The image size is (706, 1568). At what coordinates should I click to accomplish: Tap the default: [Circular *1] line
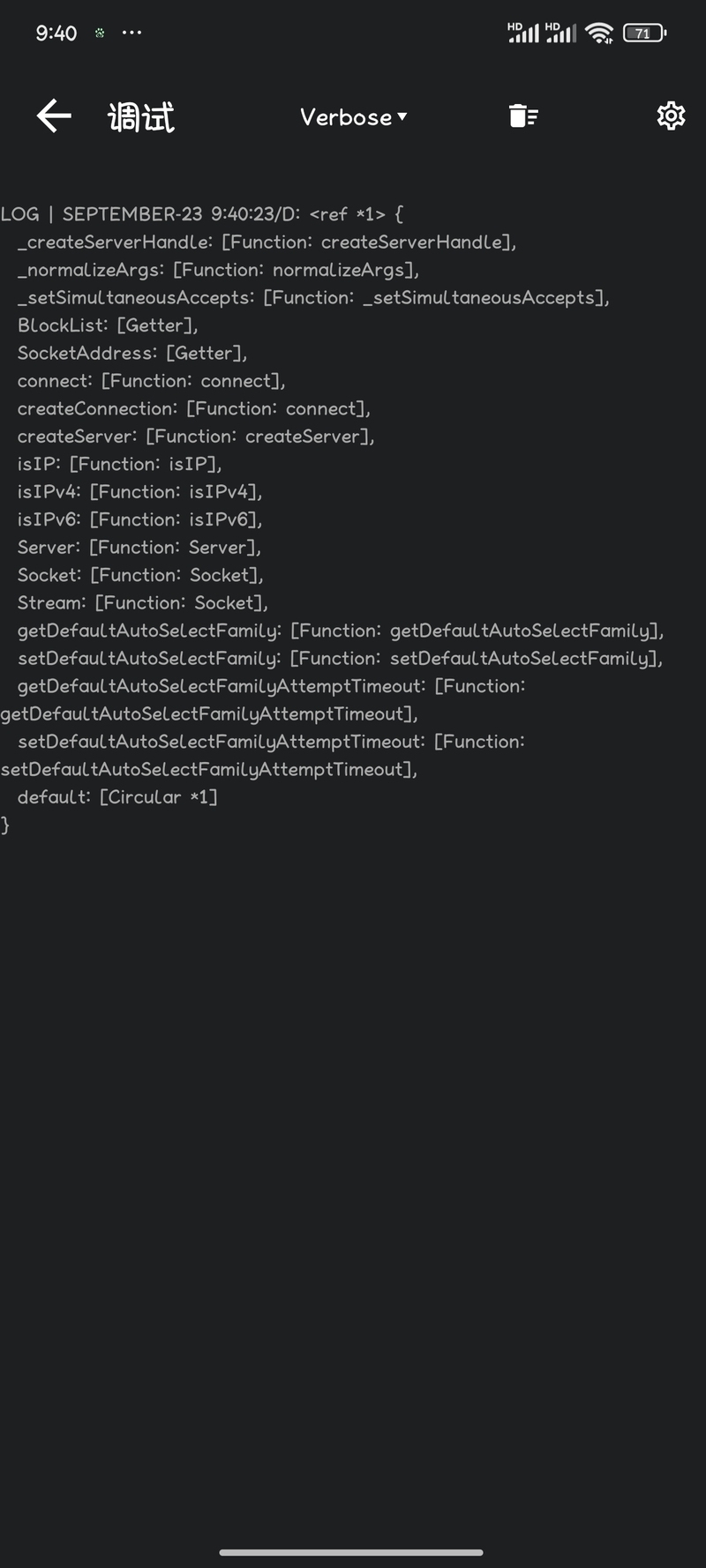[117, 797]
